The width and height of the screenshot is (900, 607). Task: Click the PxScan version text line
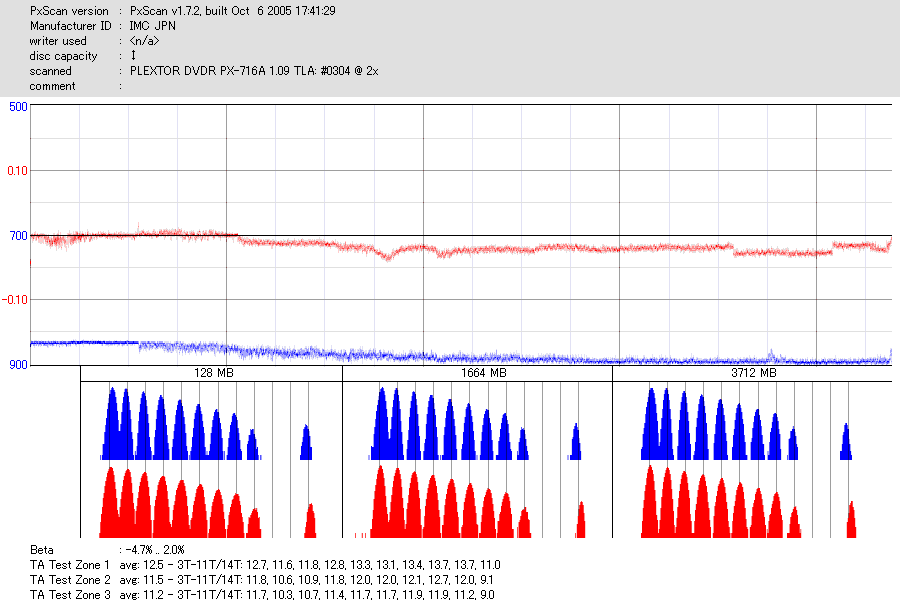(x=183, y=11)
